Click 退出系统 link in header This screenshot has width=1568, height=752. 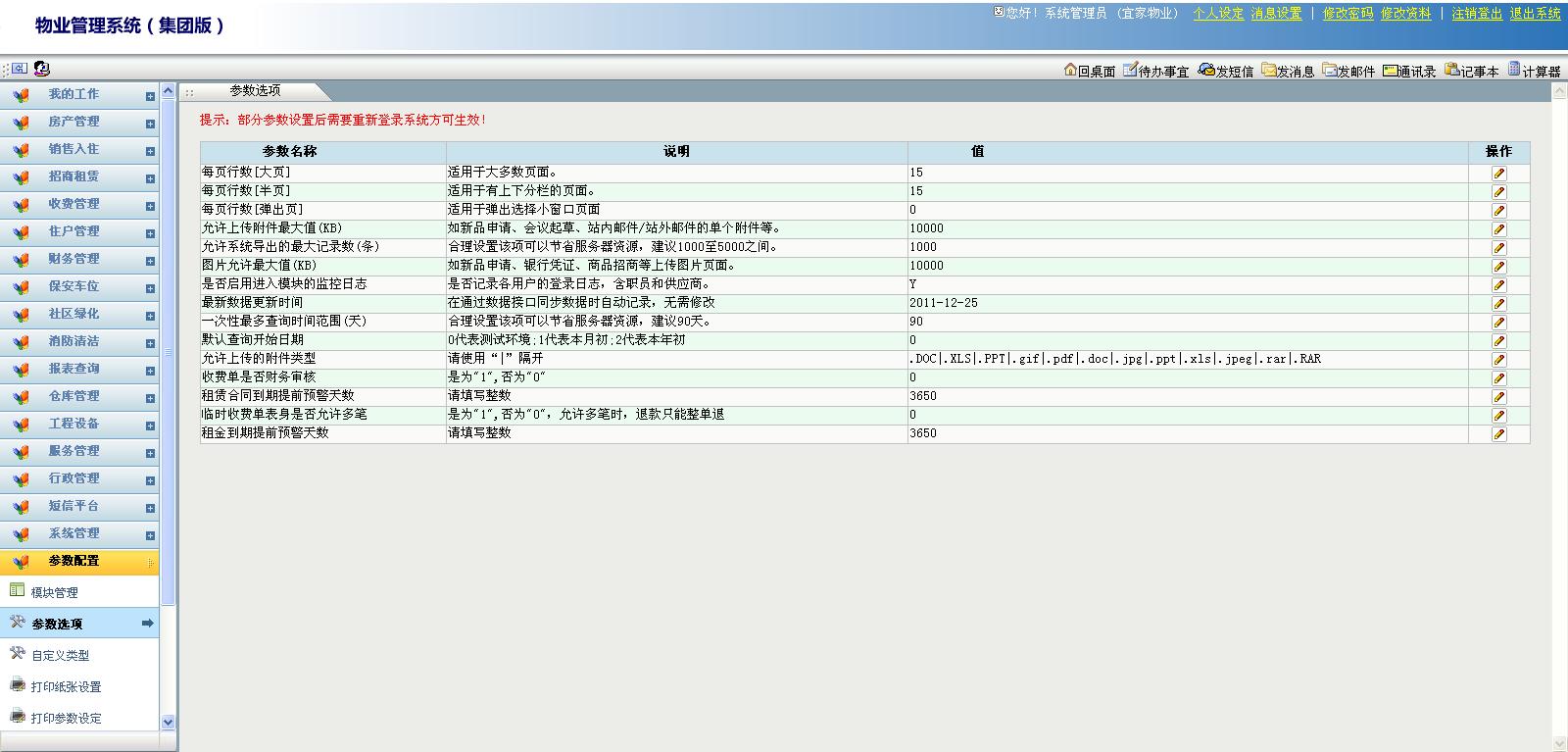pyautogui.click(x=1535, y=14)
